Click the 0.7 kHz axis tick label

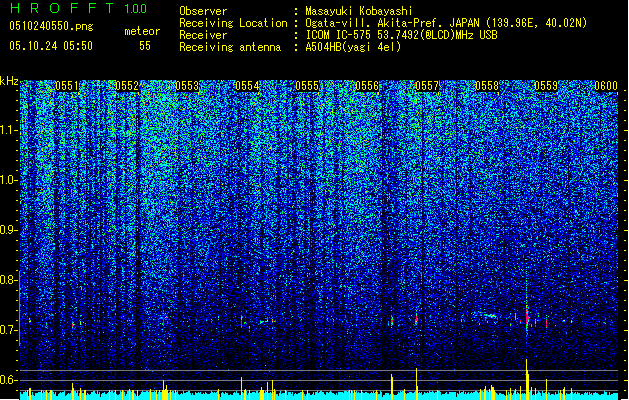tap(8, 330)
